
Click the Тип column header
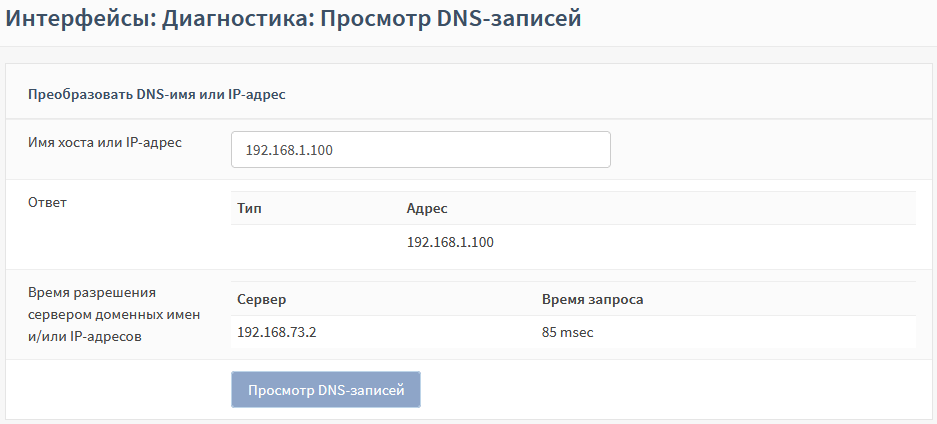[x=249, y=208]
